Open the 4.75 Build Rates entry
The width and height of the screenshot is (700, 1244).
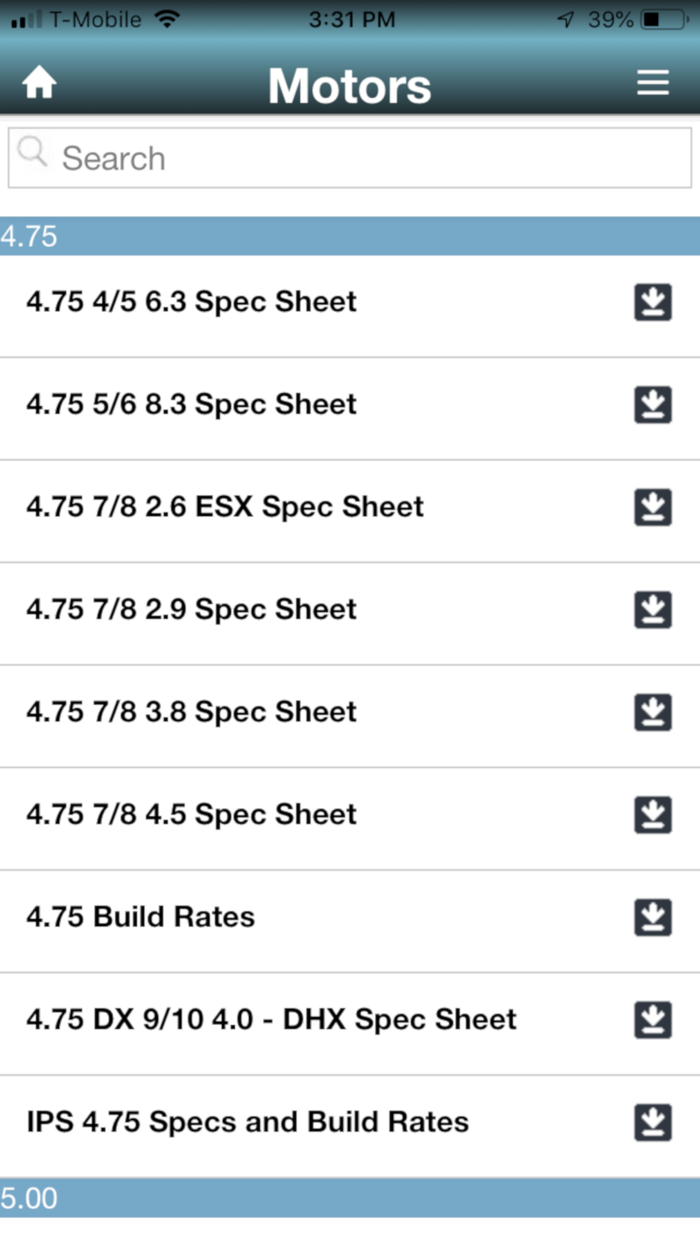click(141, 917)
